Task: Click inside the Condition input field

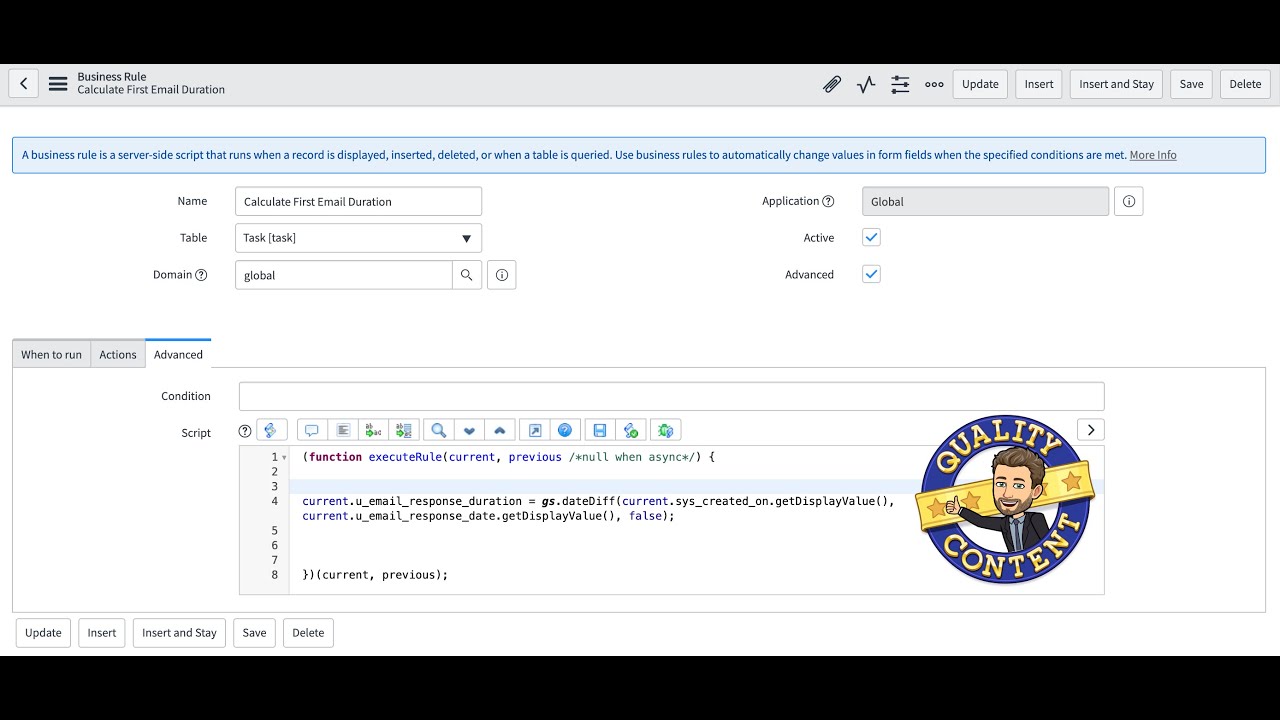Action: pos(670,395)
